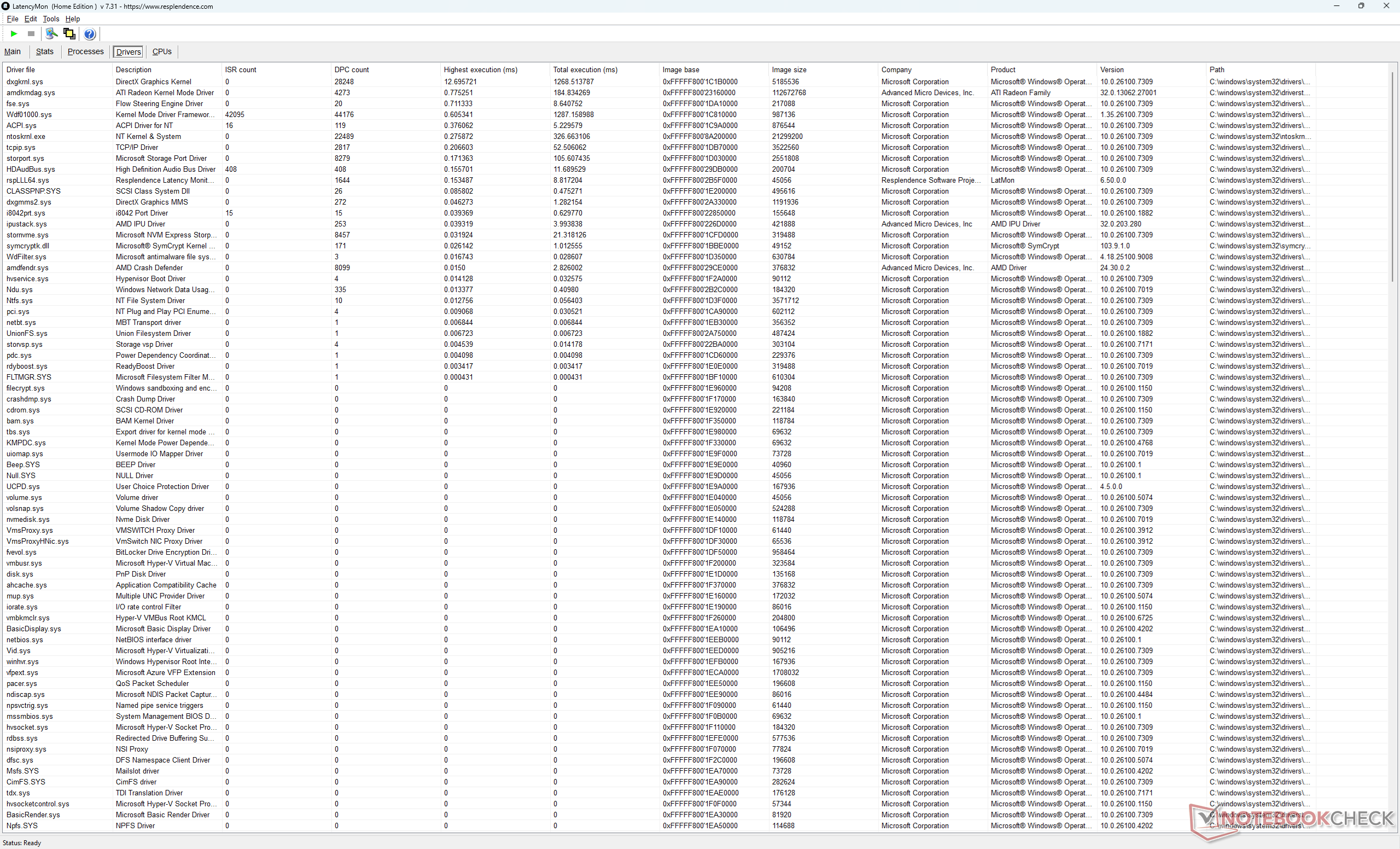
Task: Open the Tools menu
Action: (50, 19)
